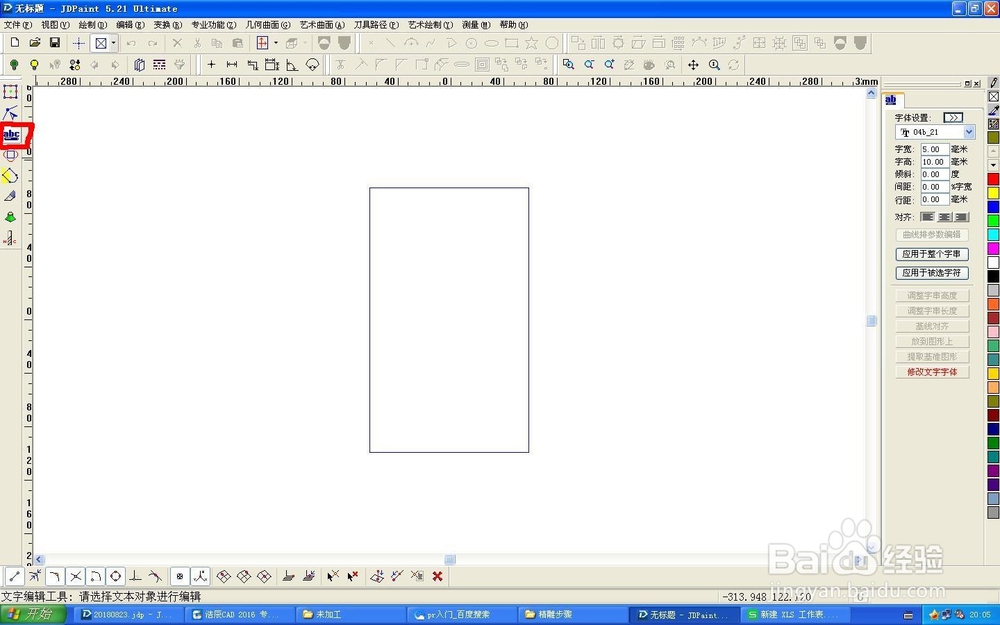Save the drawing with the floppy disk icon
Image resolution: width=1000 pixels, height=625 pixels.
[x=55, y=43]
